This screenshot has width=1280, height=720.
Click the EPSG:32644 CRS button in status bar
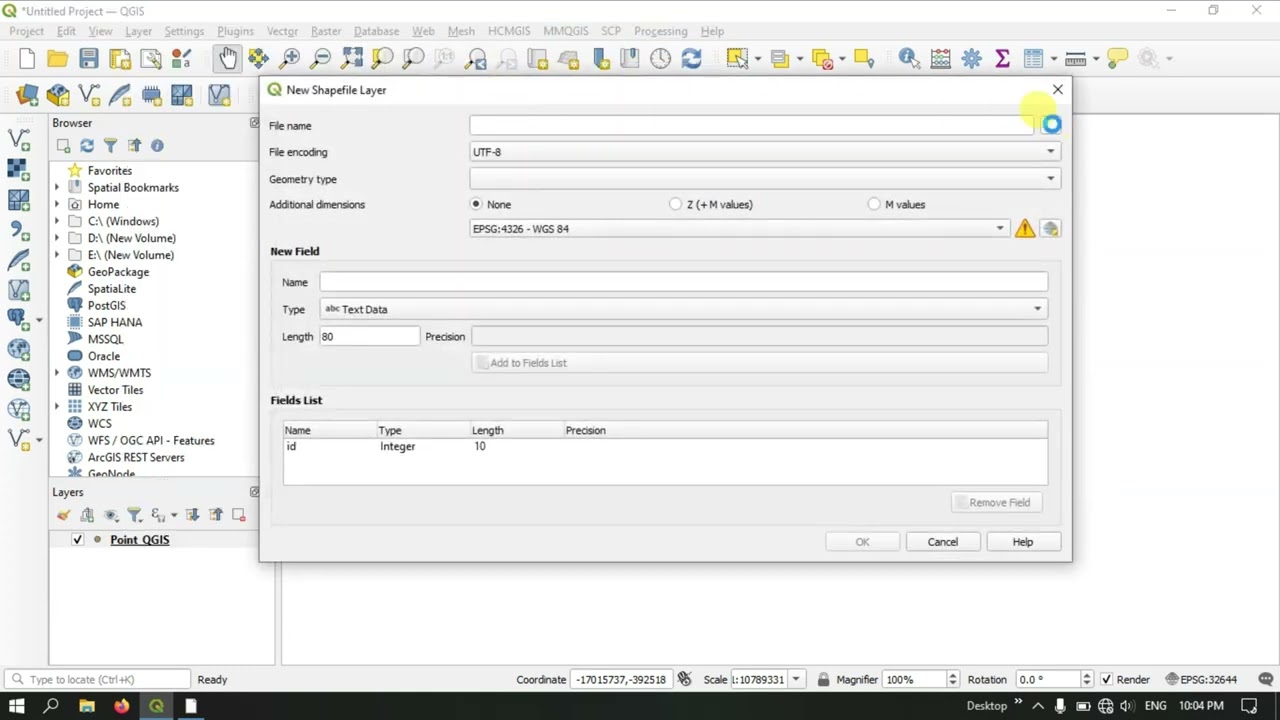point(1201,680)
